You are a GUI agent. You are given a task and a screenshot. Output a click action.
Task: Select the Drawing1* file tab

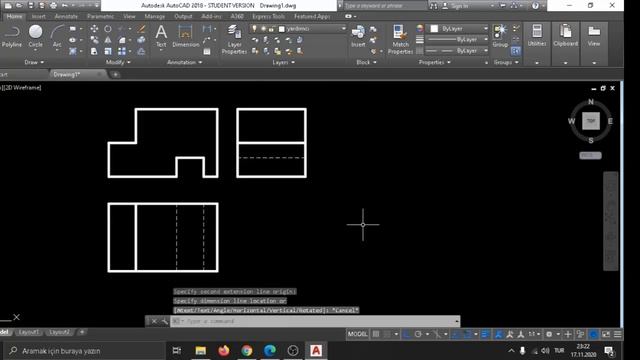pos(78,74)
